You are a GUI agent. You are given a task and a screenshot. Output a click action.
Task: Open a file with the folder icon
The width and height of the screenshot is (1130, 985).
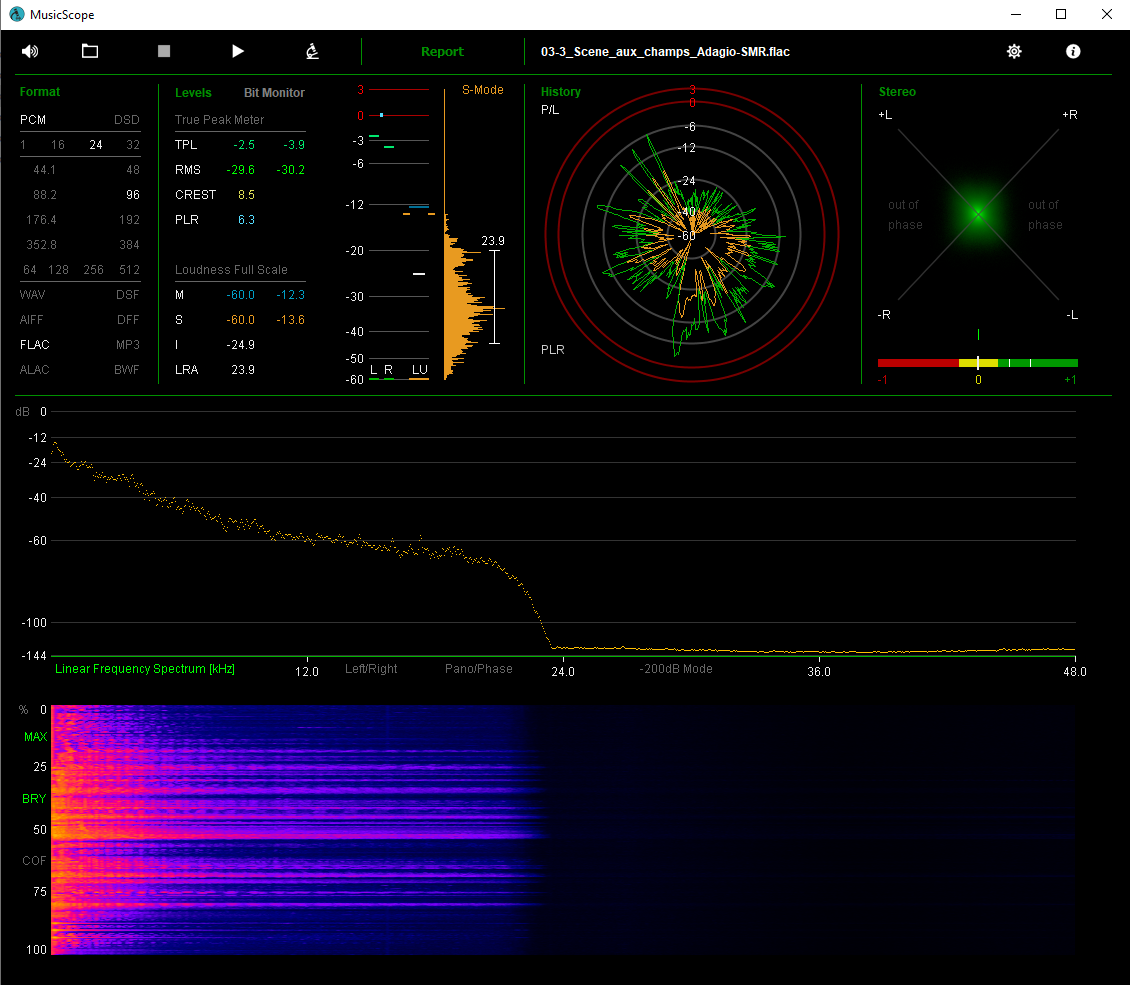[90, 51]
